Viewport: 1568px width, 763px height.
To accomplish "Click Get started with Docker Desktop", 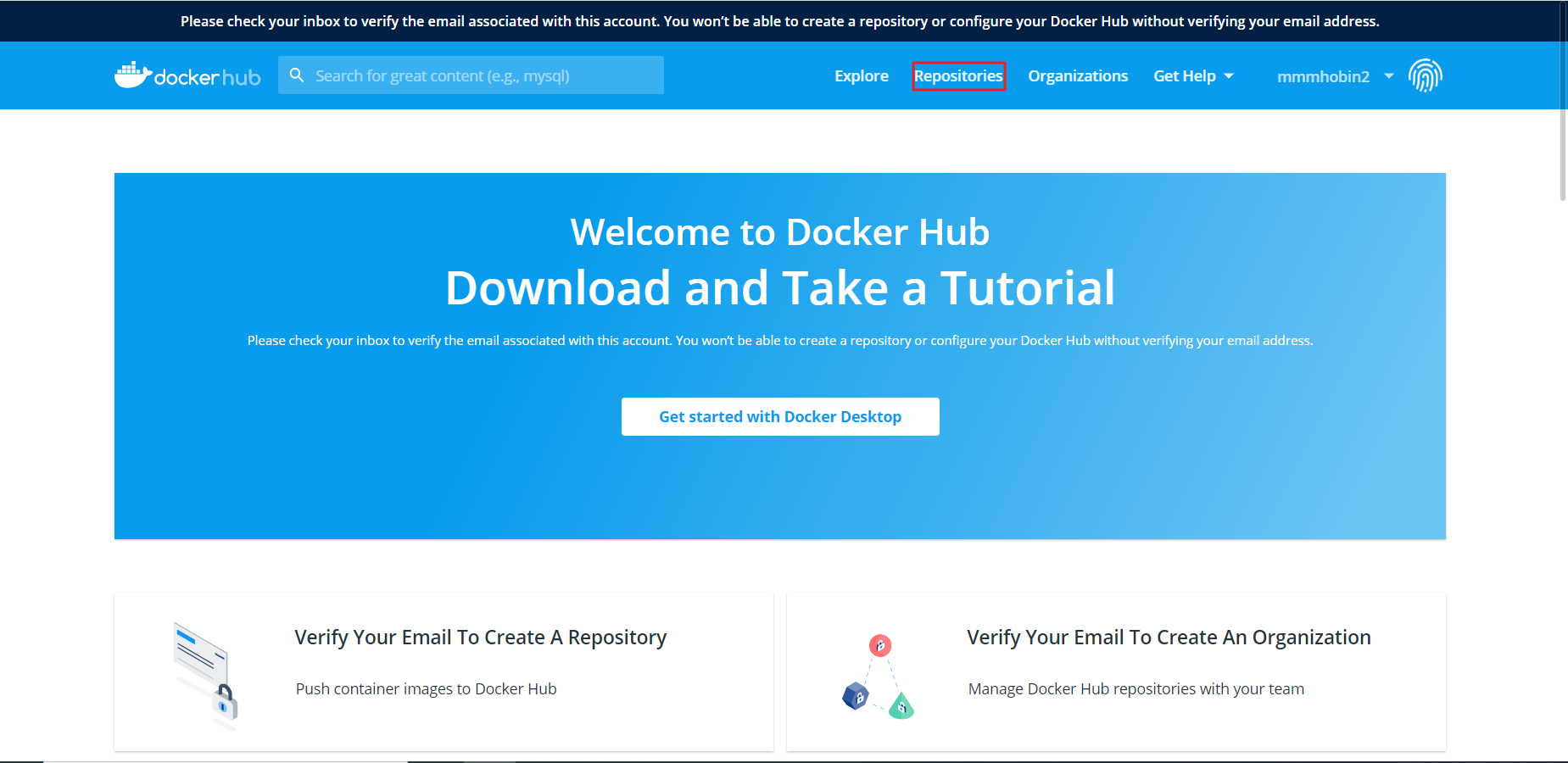I will coord(780,416).
